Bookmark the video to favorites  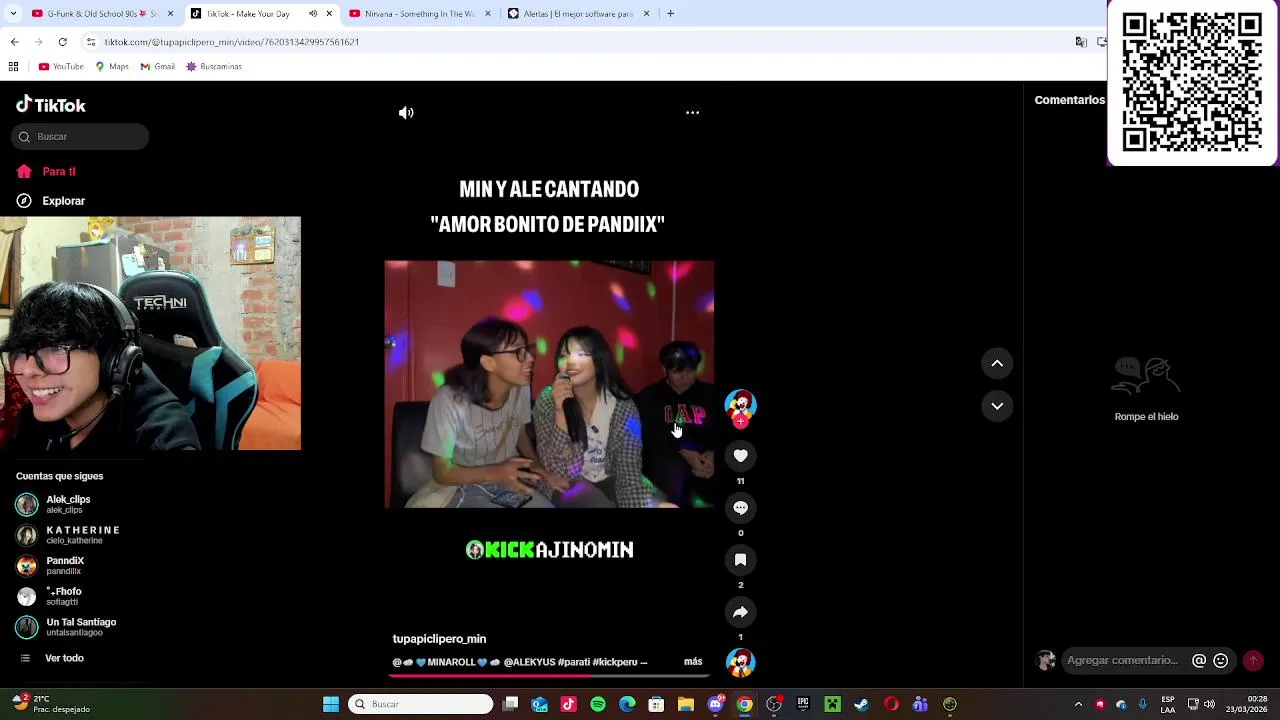click(740, 560)
